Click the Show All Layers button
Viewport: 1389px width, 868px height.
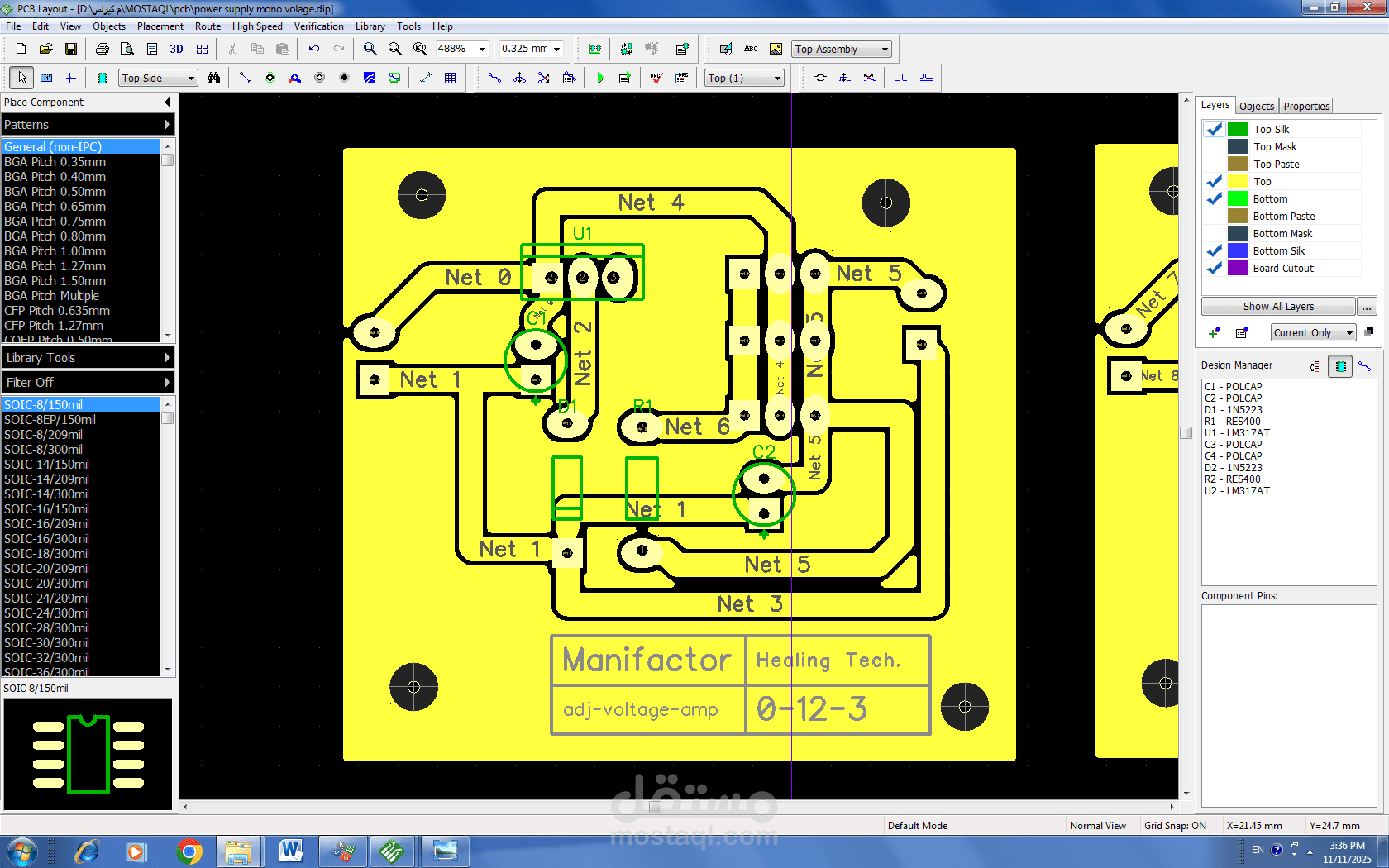pyautogui.click(x=1278, y=307)
